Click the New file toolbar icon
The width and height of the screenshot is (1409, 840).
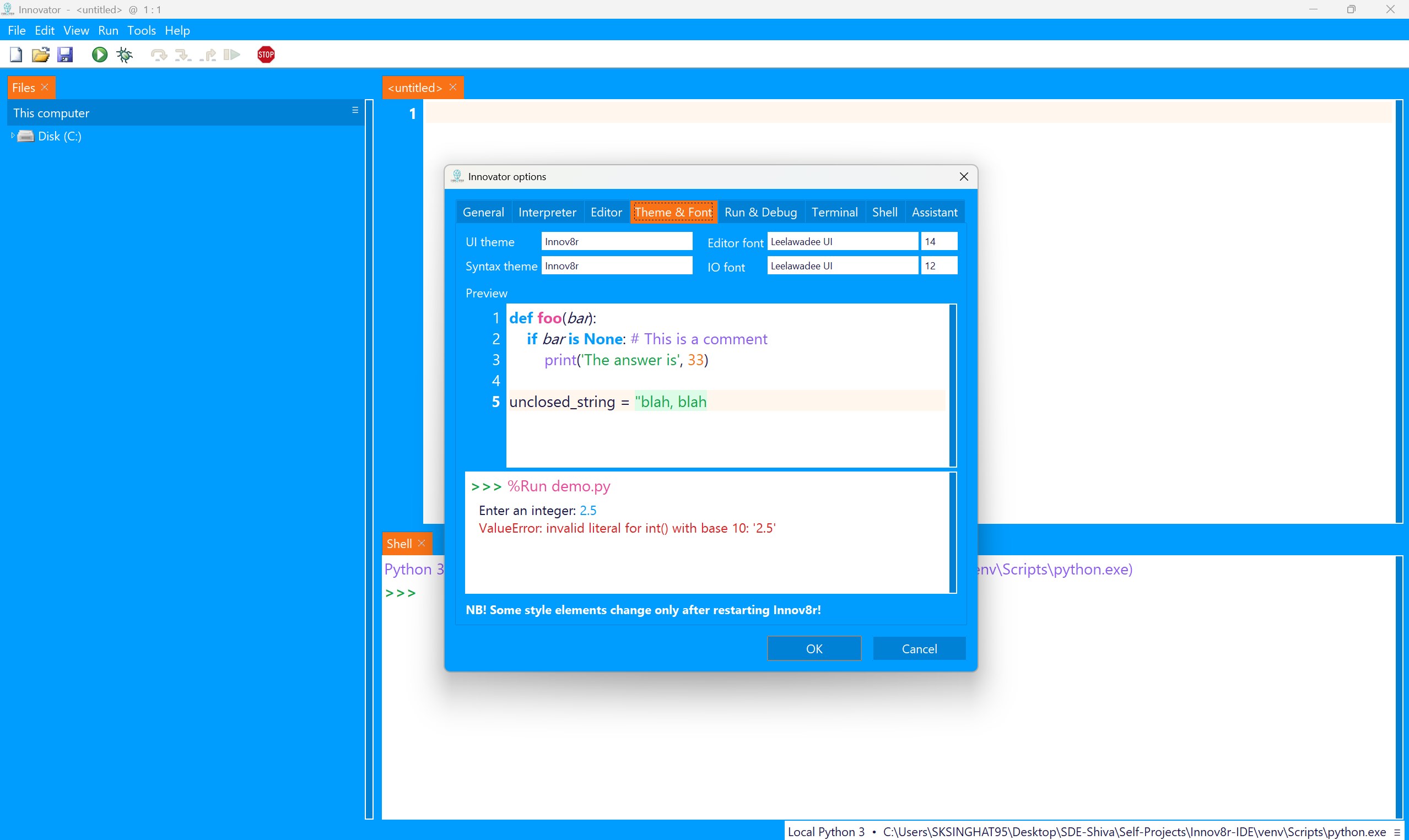pyautogui.click(x=16, y=55)
